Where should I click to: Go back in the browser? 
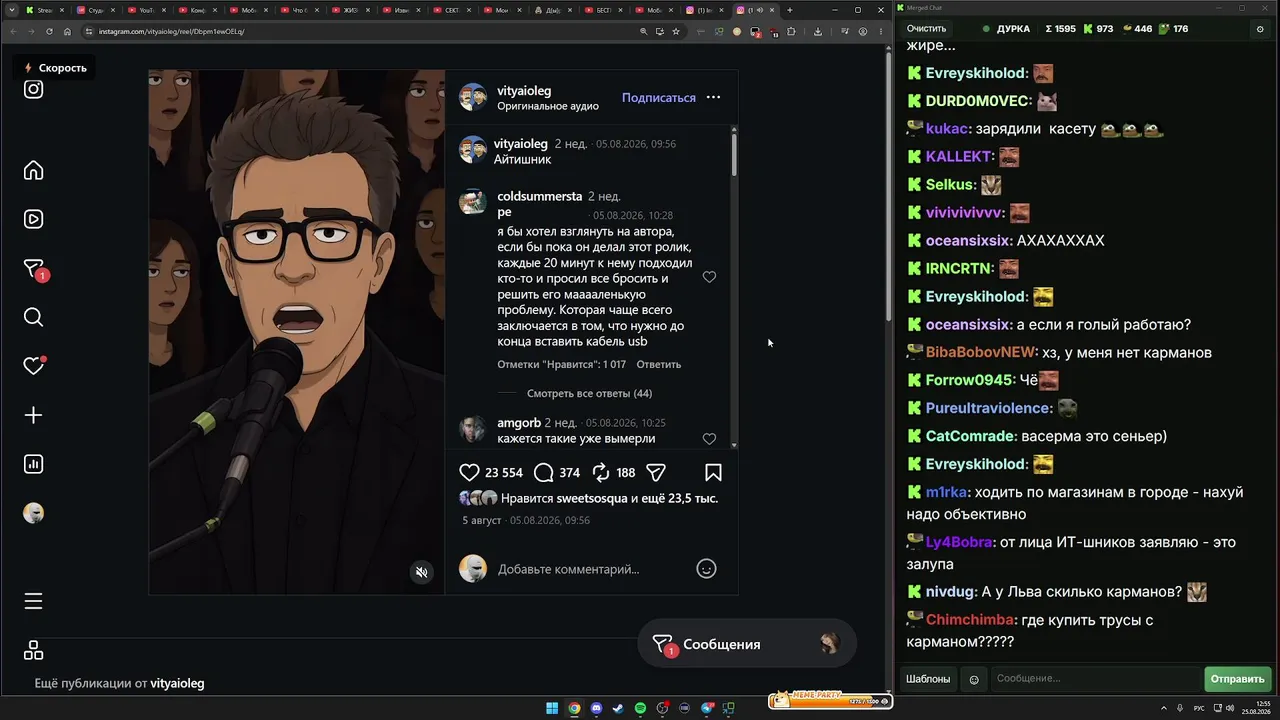pyautogui.click(x=13, y=31)
